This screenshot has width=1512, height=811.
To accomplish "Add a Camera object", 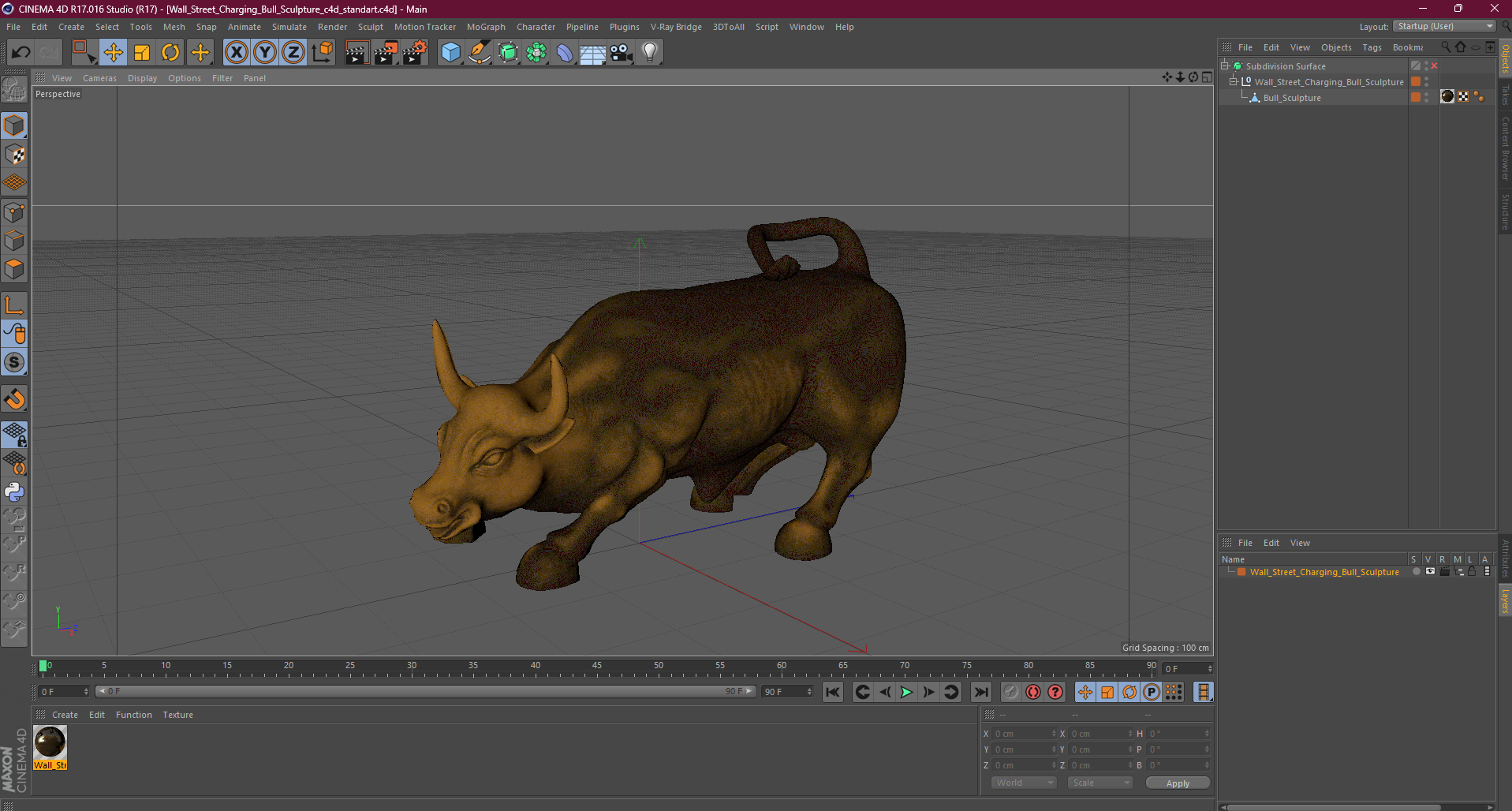I will pyautogui.click(x=622, y=53).
